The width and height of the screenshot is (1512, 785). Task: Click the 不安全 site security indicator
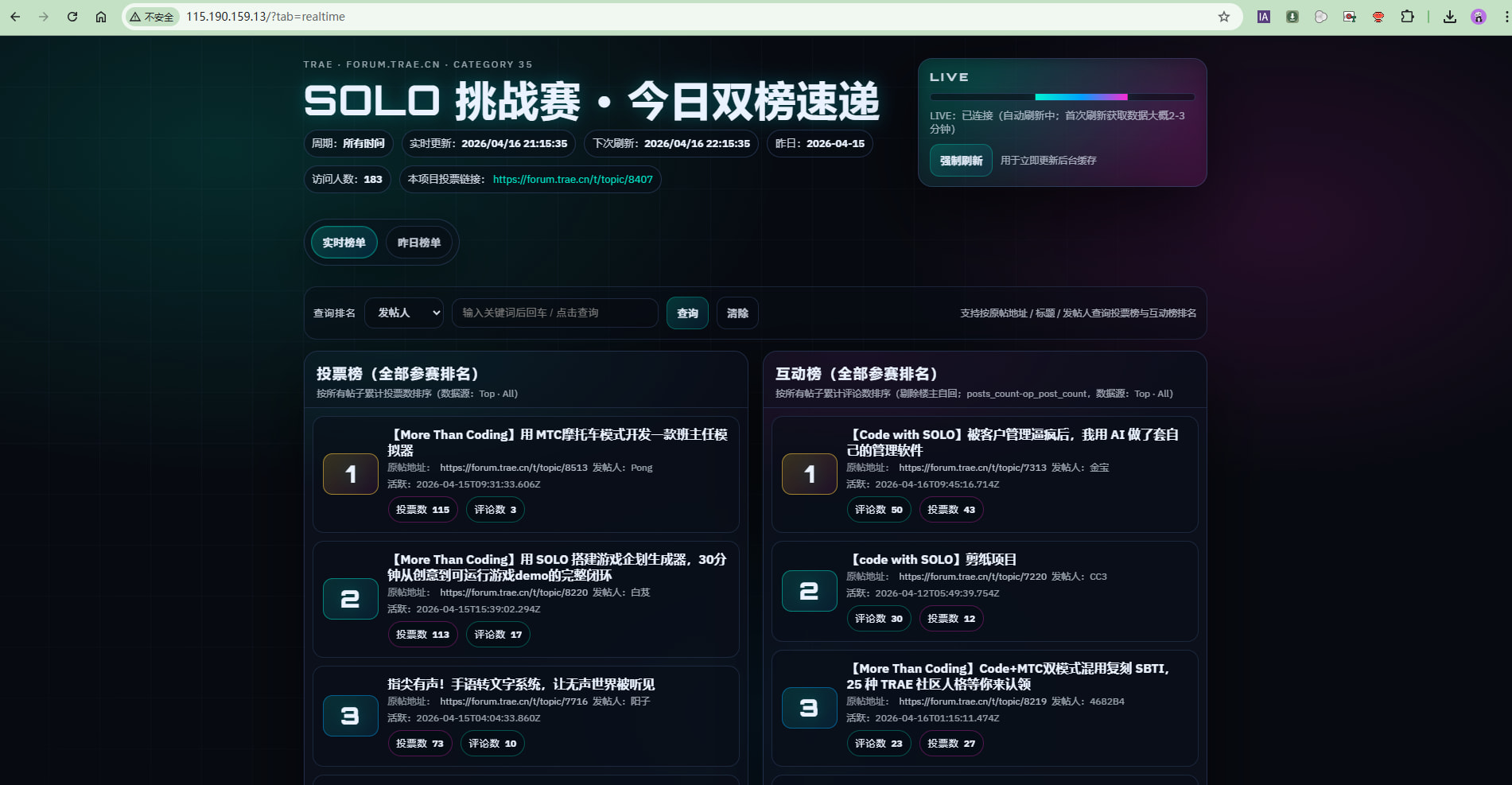(x=152, y=17)
